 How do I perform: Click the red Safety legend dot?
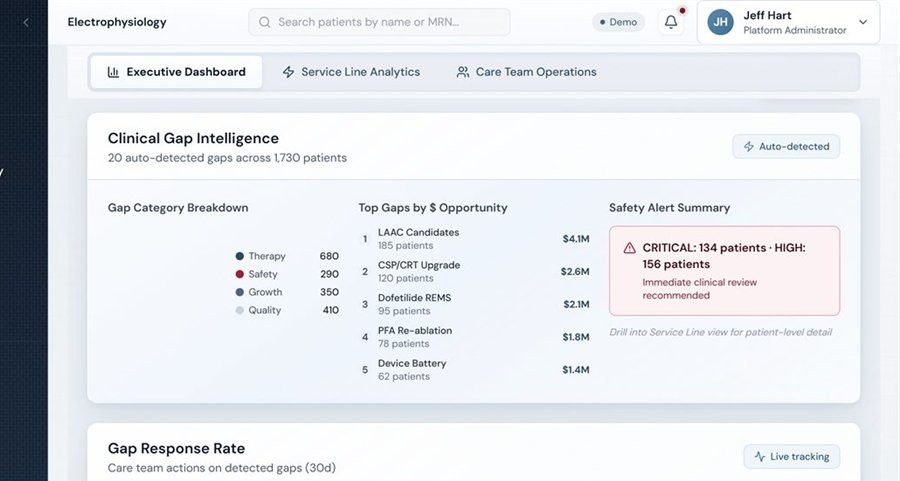pos(239,274)
